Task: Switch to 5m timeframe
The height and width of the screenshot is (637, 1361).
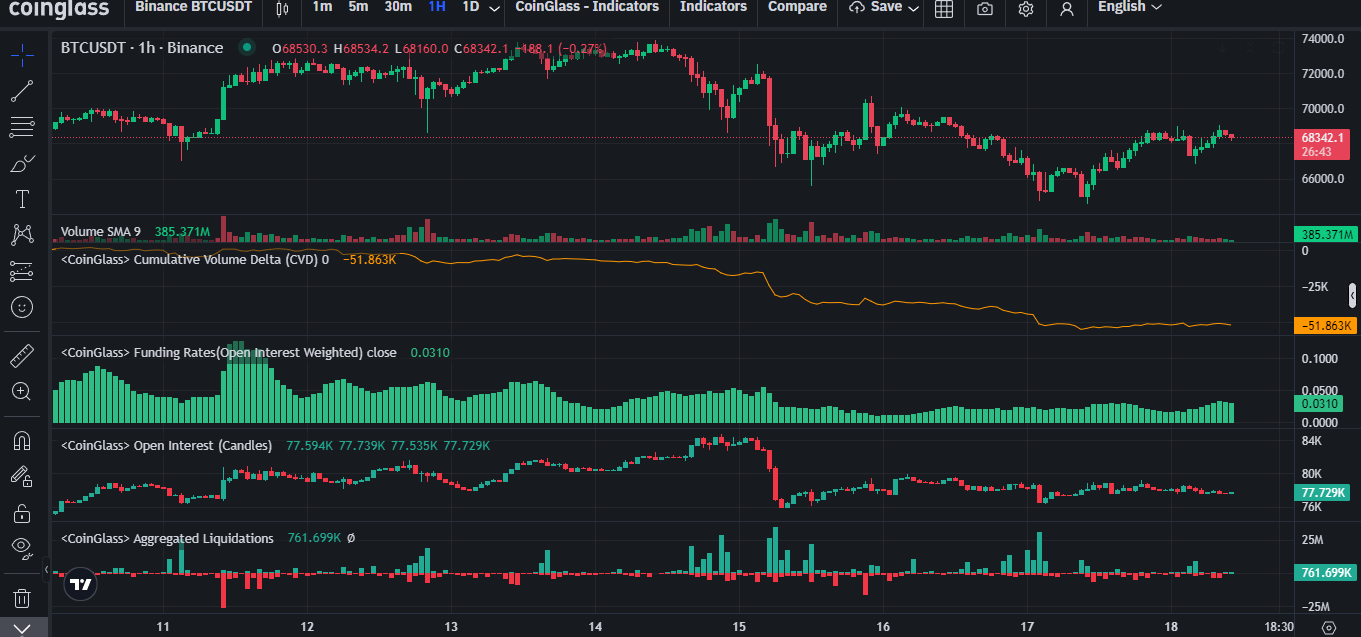Action: (358, 7)
